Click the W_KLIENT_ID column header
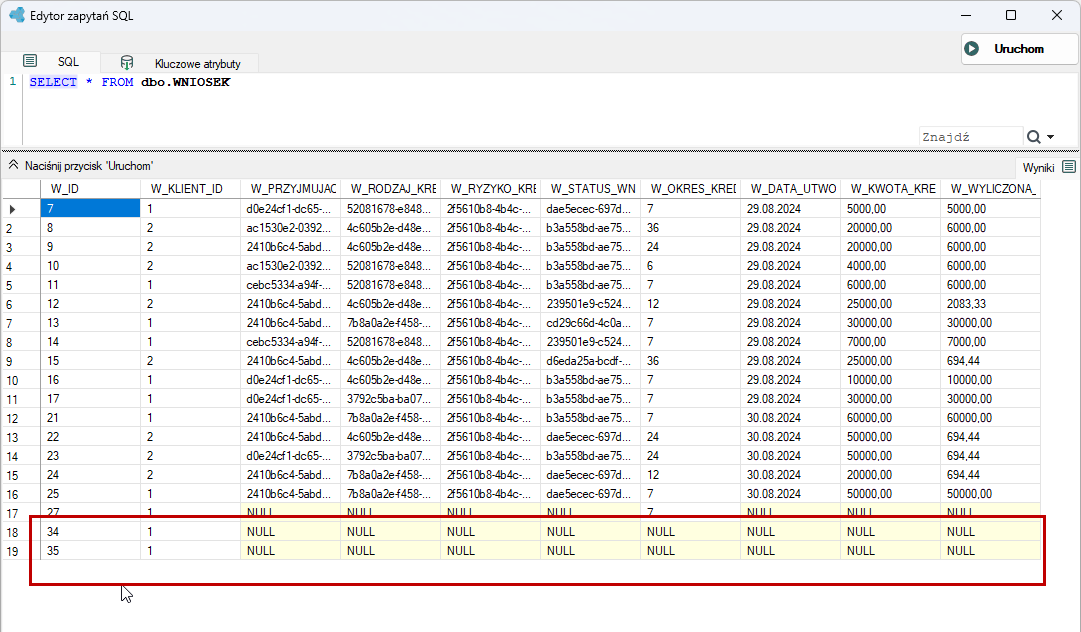 click(190, 189)
